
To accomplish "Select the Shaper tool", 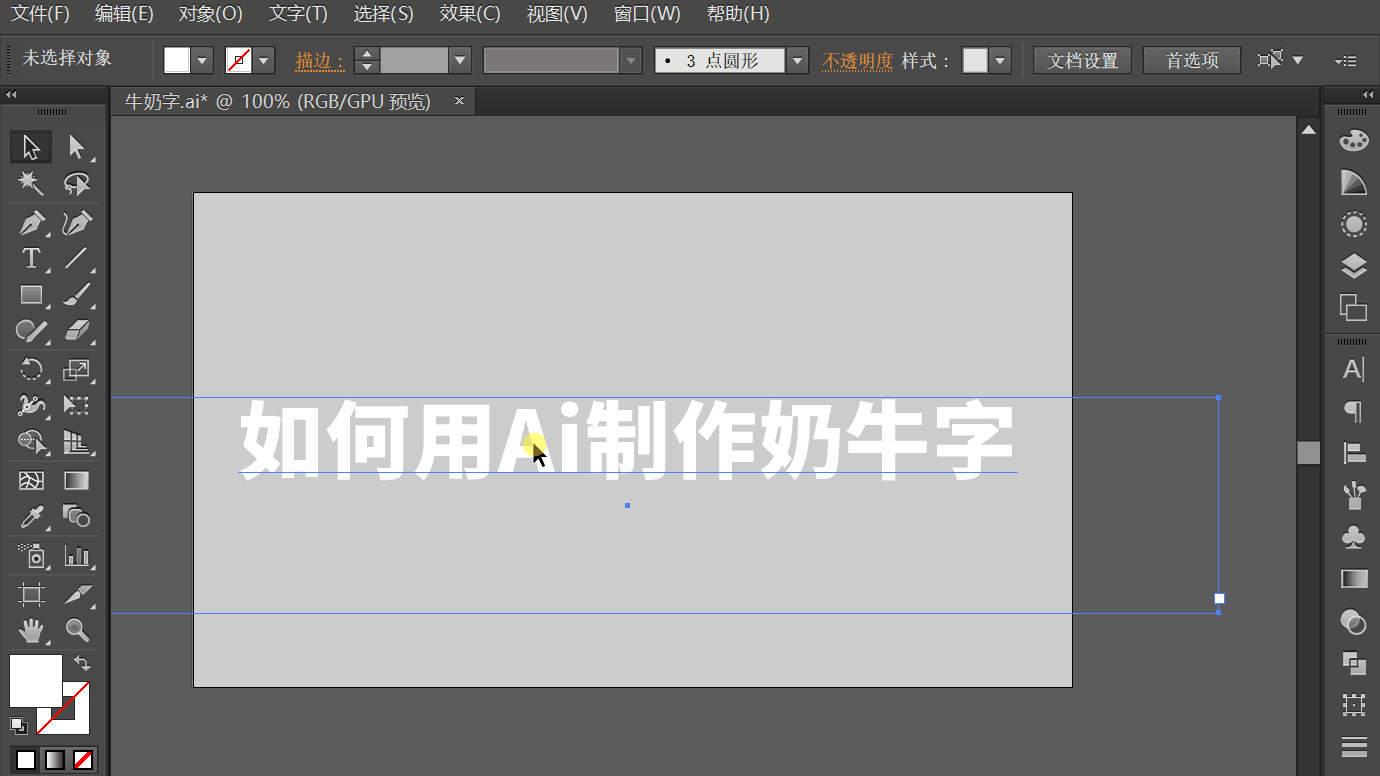I will (x=31, y=331).
